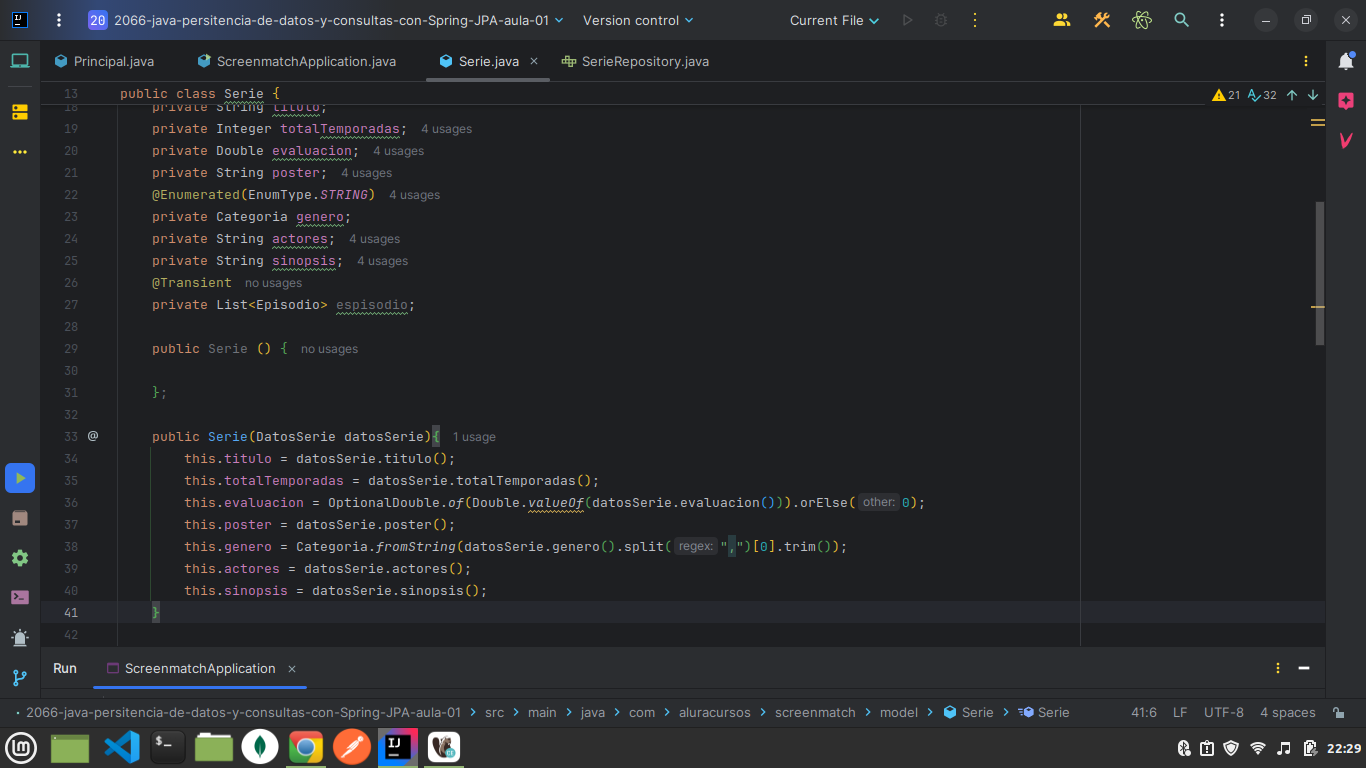Change file encoding UTF-8
The width and height of the screenshot is (1366, 768).
[x=1224, y=713]
